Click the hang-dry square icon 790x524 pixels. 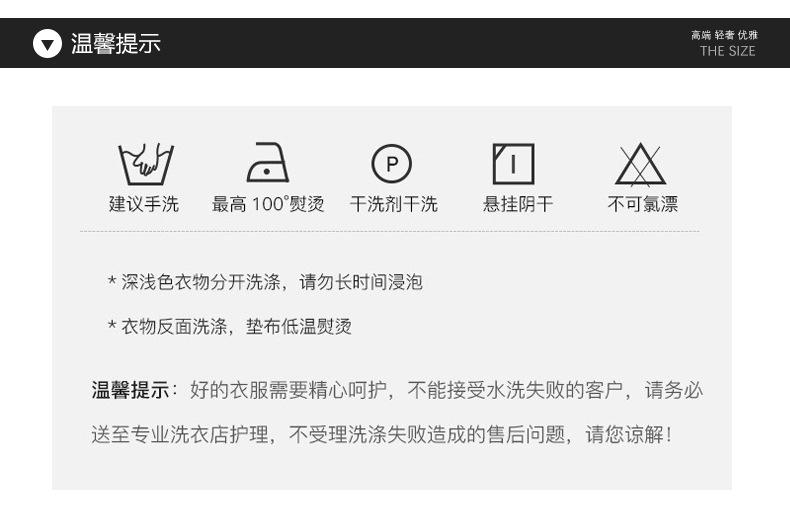click(513, 164)
